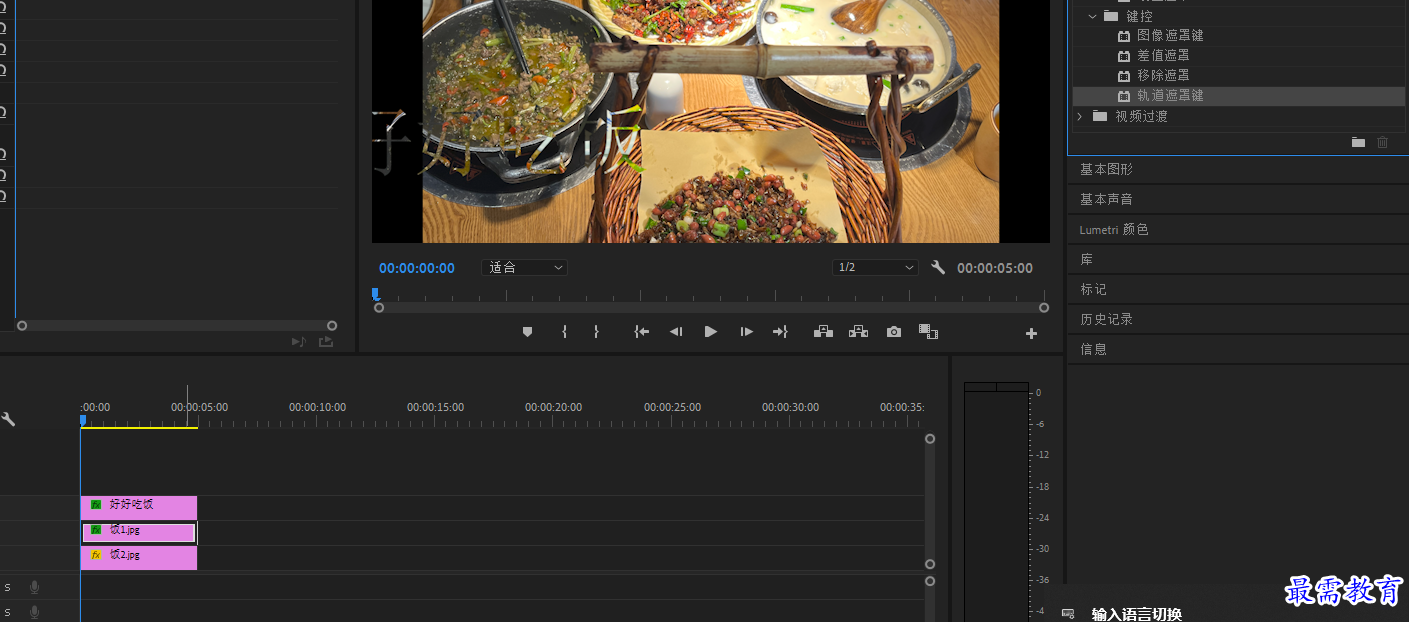The width and height of the screenshot is (1409, 622).
Task: Enable voice-over record on upper audio track
Action: tap(35, 587)
